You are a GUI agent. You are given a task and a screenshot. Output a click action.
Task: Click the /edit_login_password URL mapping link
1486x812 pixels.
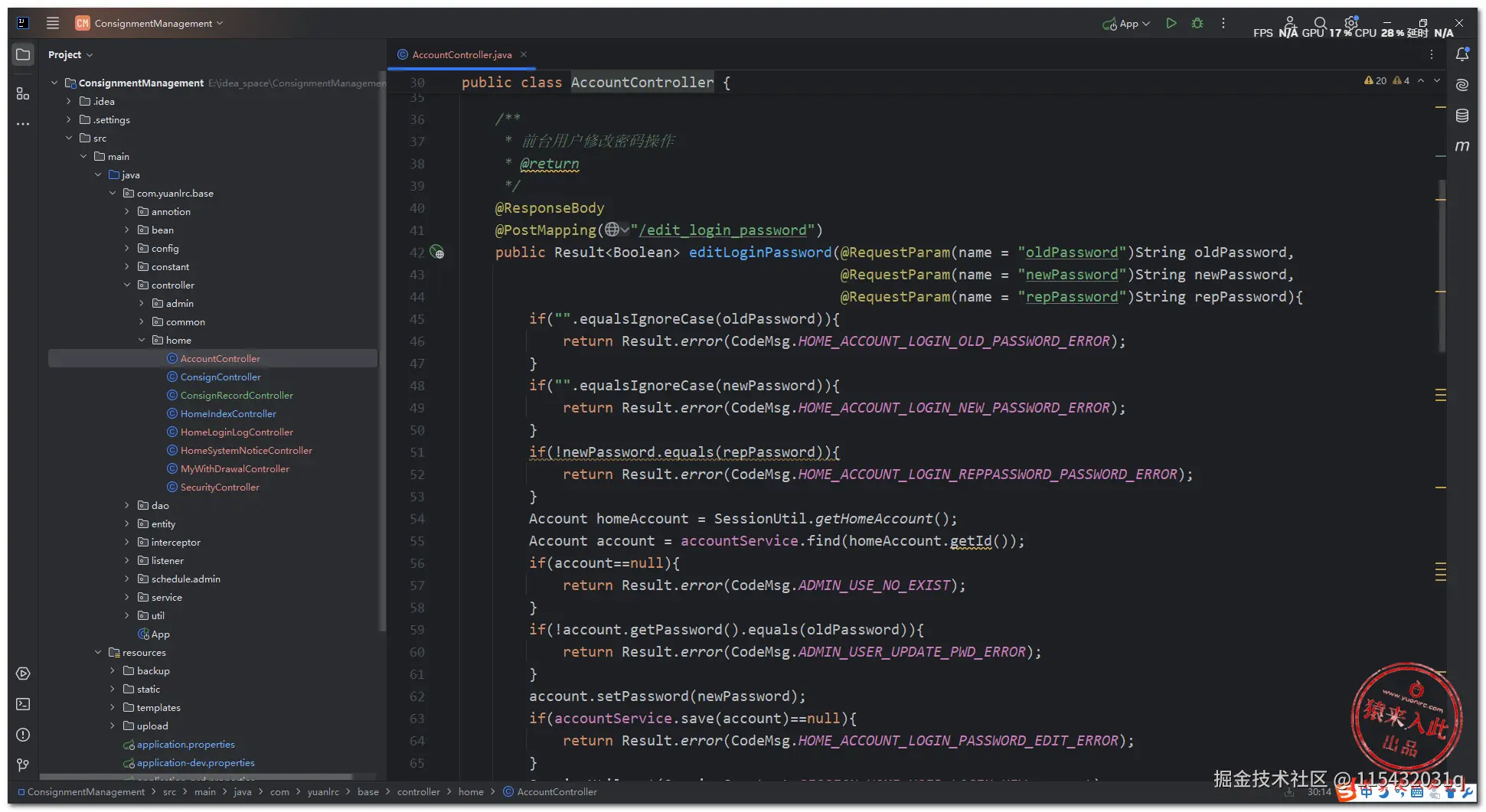tap(723, 230)
